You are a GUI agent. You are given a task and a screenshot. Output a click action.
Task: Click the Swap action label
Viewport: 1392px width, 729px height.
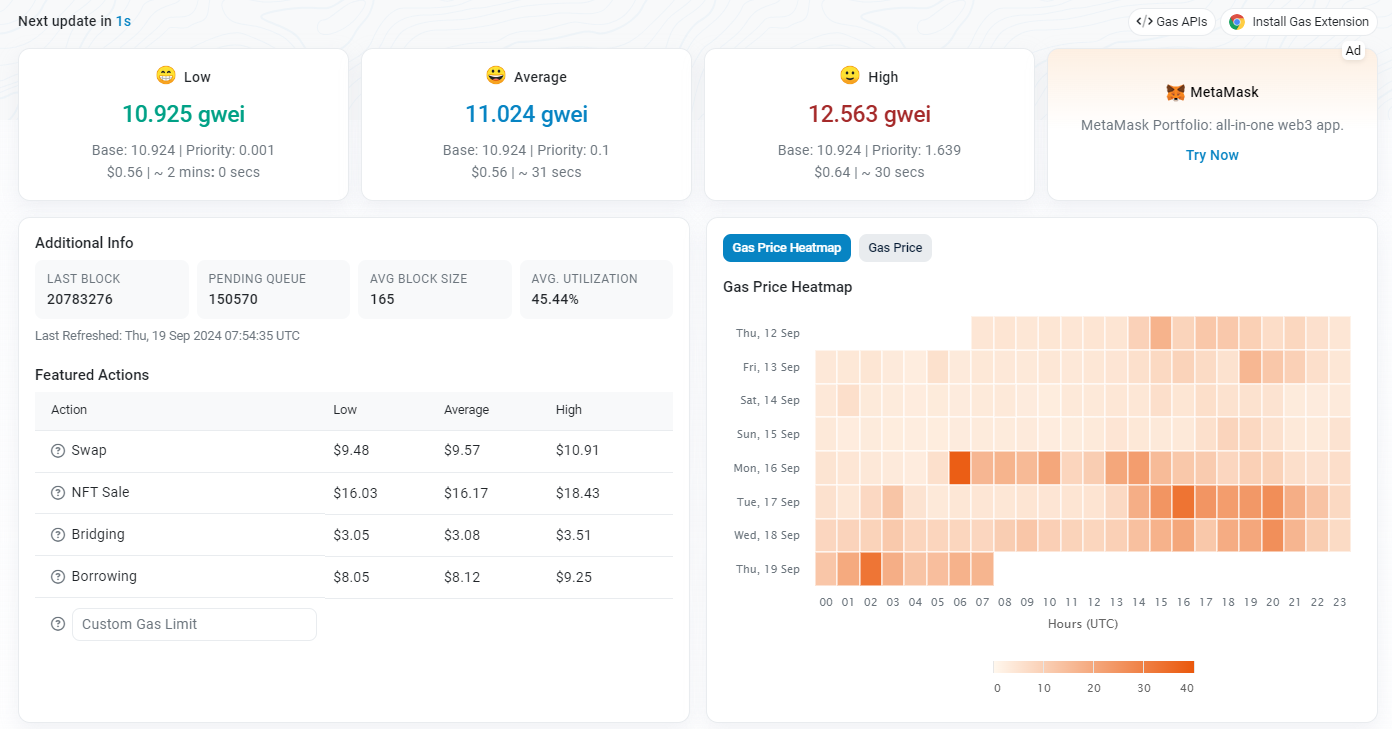tap(89, 451)
